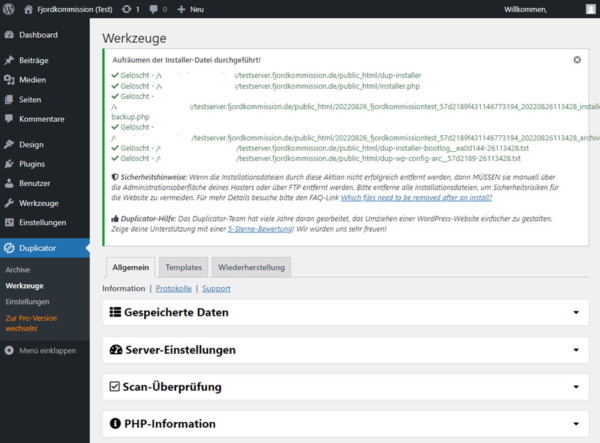The height and width of the screenshot is (443, 600).
Task: Click the Scan-Überprüfung checkmark icon
Action: (114, 386)
